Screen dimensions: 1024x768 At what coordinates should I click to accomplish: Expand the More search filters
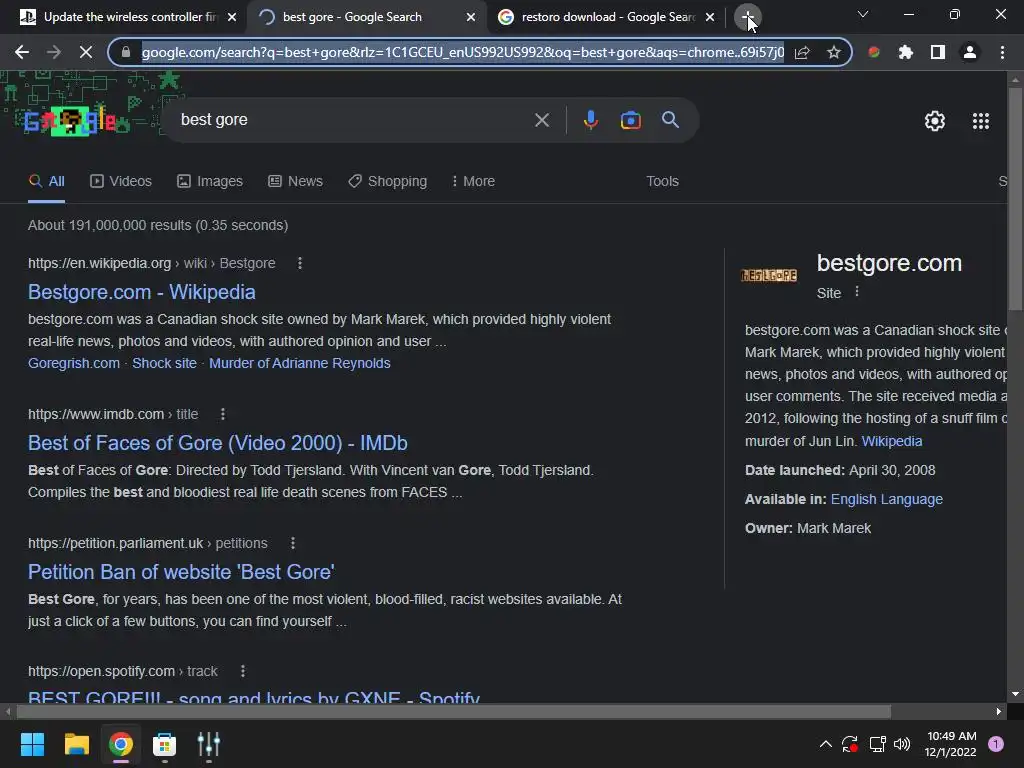(x=473, y=181)
